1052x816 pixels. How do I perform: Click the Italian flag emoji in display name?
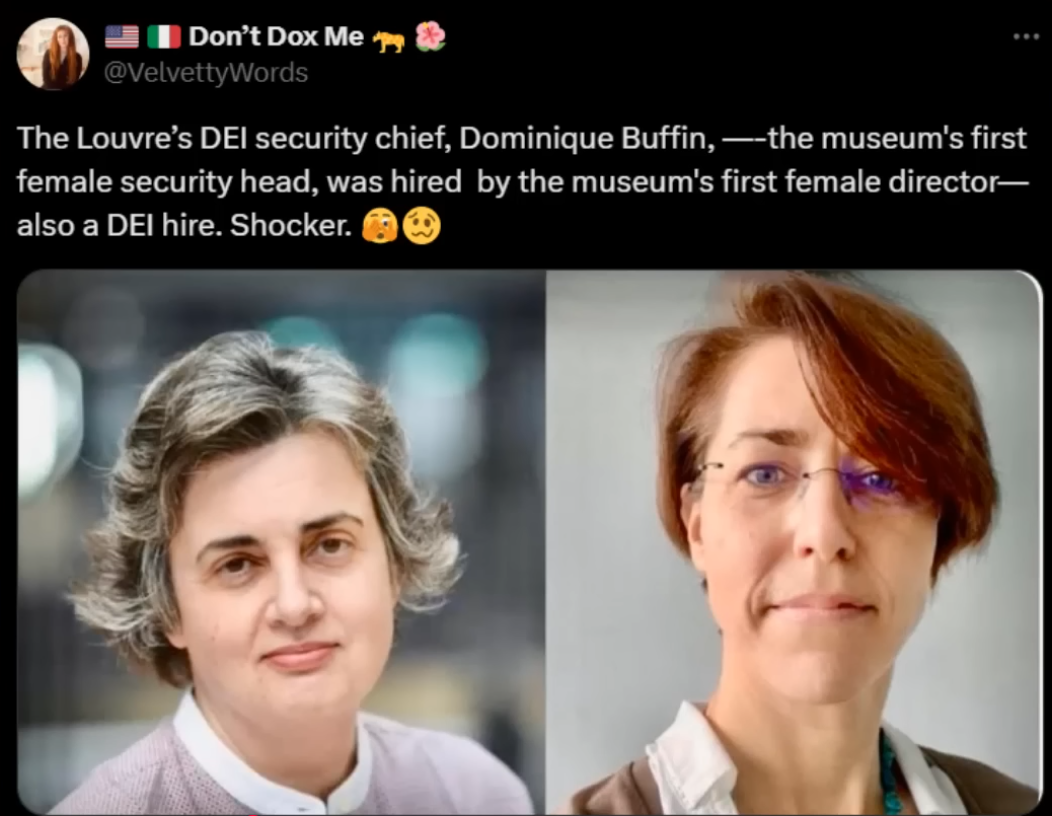point(164,37)
